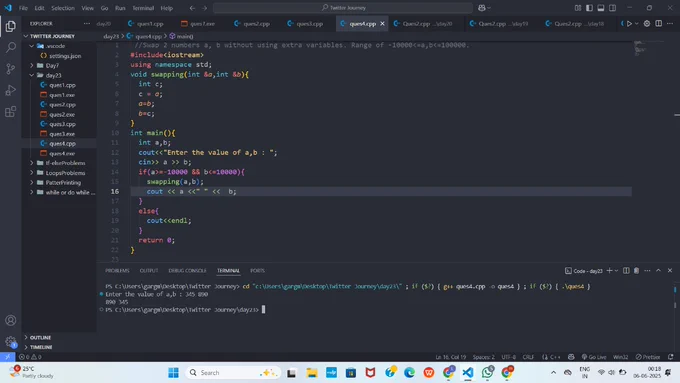Switch to the ques1.cpp editor tab
The height and width of the screenshot is (383, 680).
pos(146,23)
